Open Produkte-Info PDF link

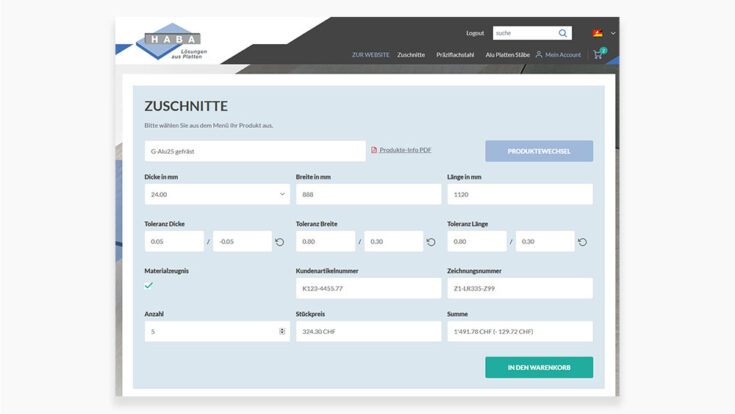405,150
